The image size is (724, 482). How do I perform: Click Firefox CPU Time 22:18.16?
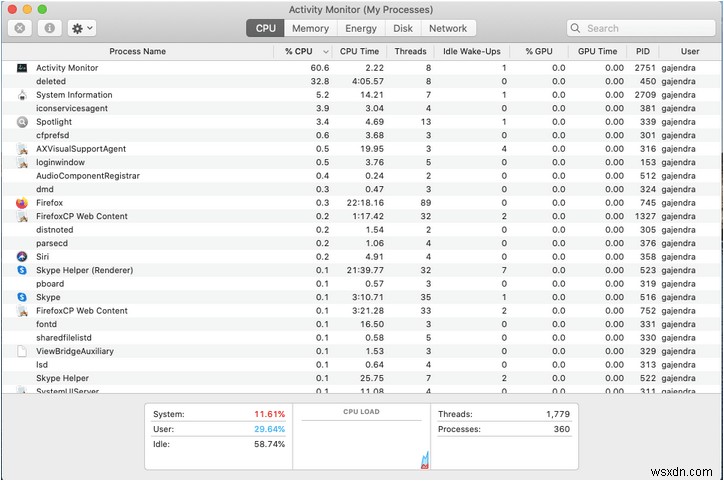(365, 203)
